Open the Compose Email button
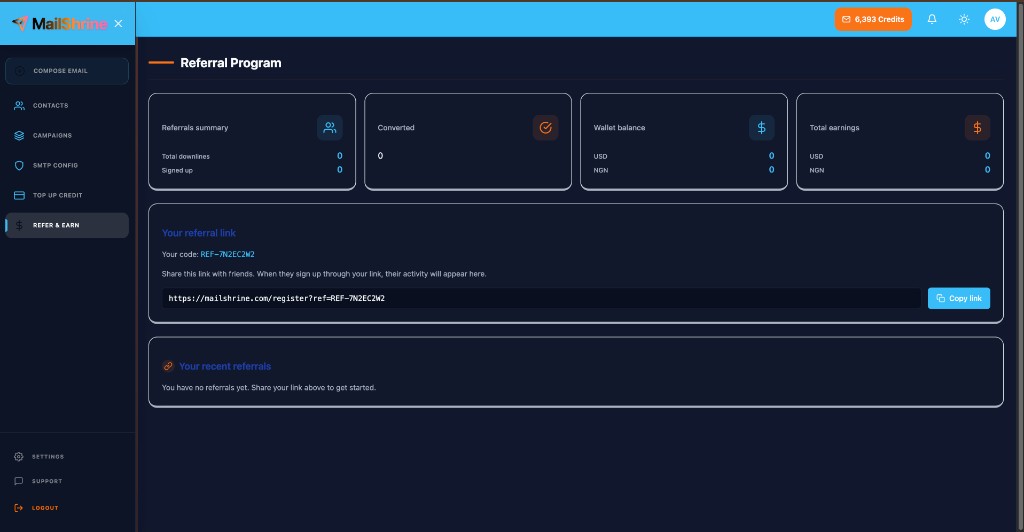Viewport: 1024px width, 532px height. click(67, 71)
